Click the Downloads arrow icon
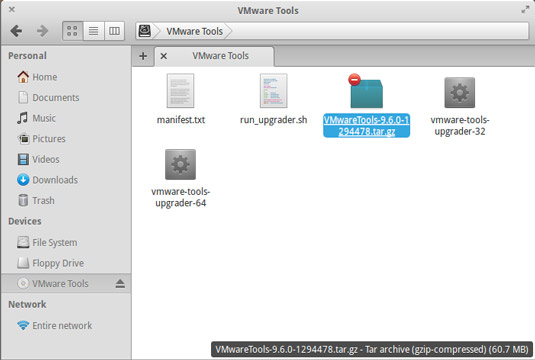 pos(23,180)
